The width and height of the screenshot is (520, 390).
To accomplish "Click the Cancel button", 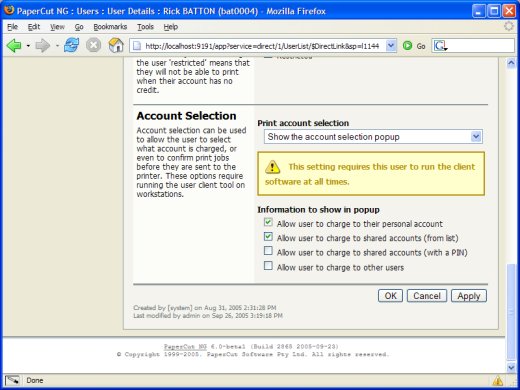I will pos(427,296).
